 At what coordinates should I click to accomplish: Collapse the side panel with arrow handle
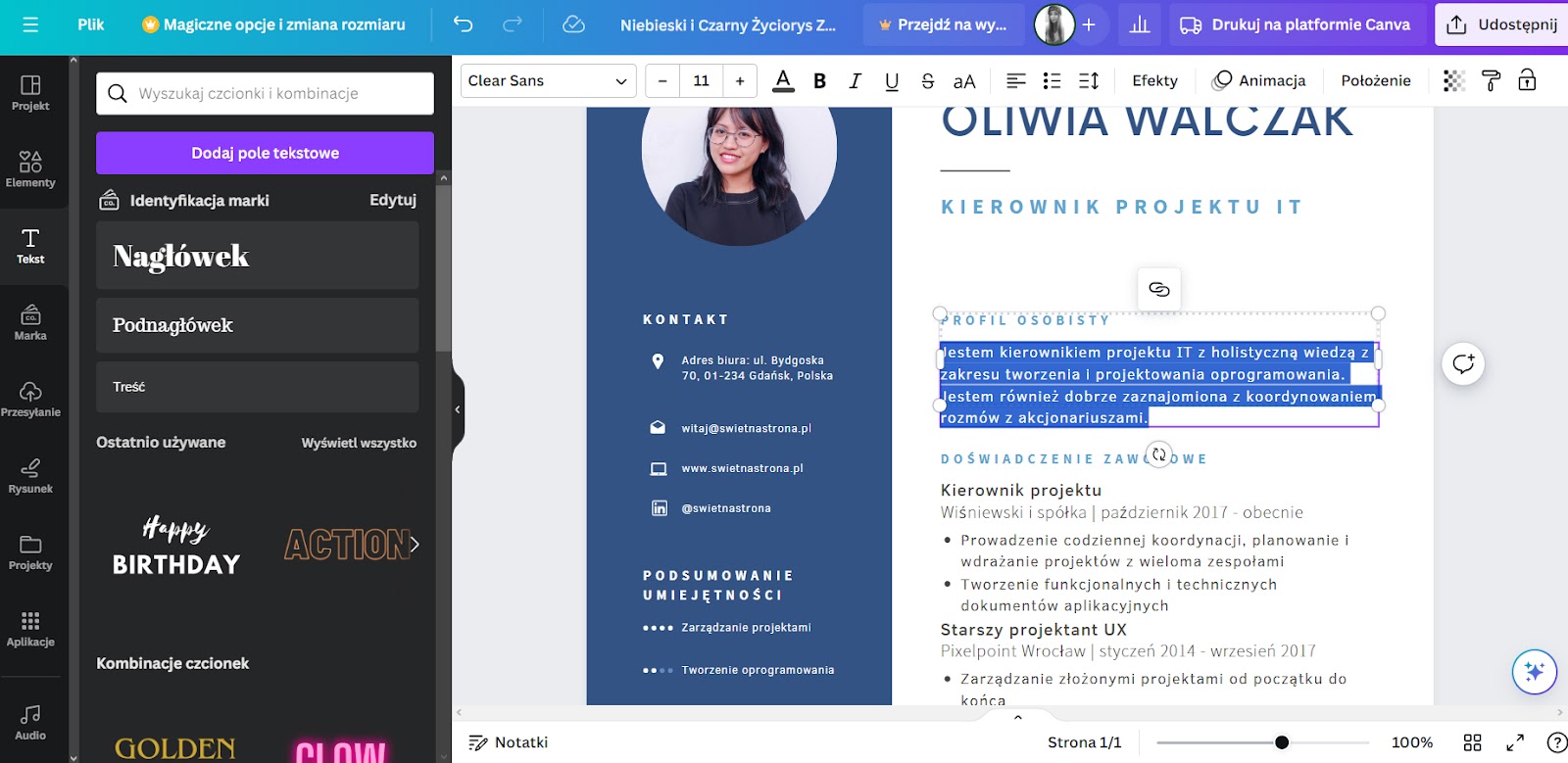click(x=457, y=409)
